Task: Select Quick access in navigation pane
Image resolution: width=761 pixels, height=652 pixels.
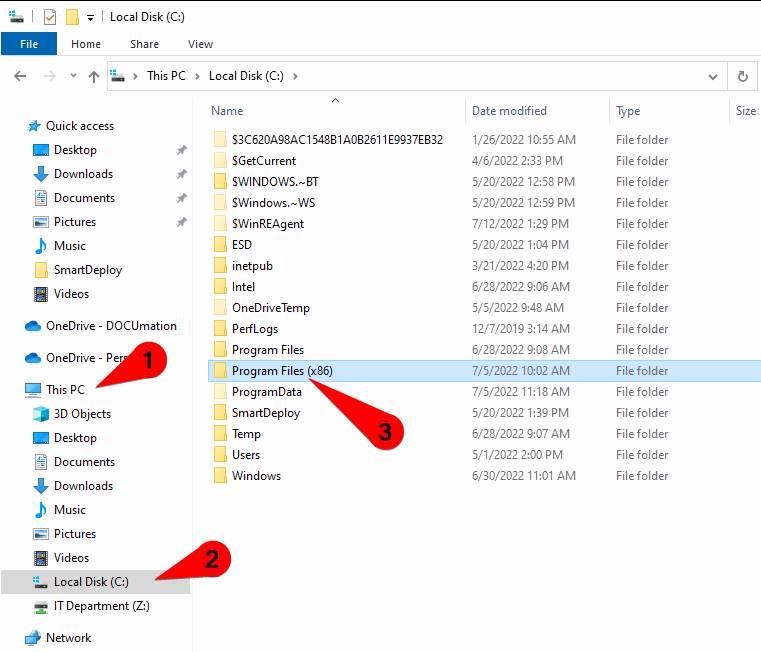Action: point(80,126)
